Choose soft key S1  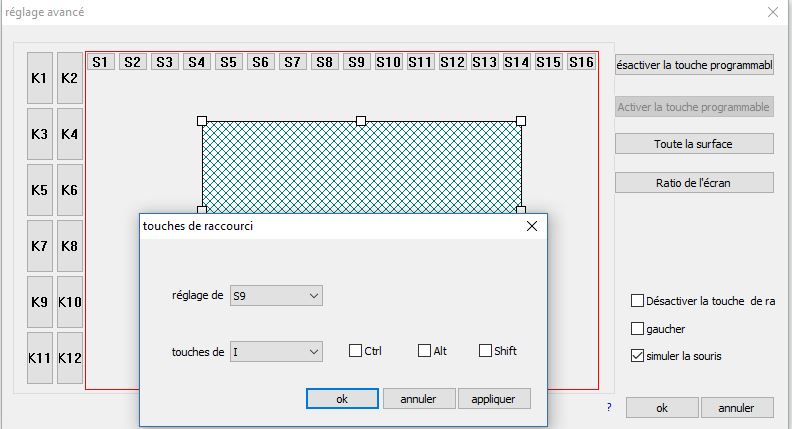pyautogui.click(x=101, y=62)
